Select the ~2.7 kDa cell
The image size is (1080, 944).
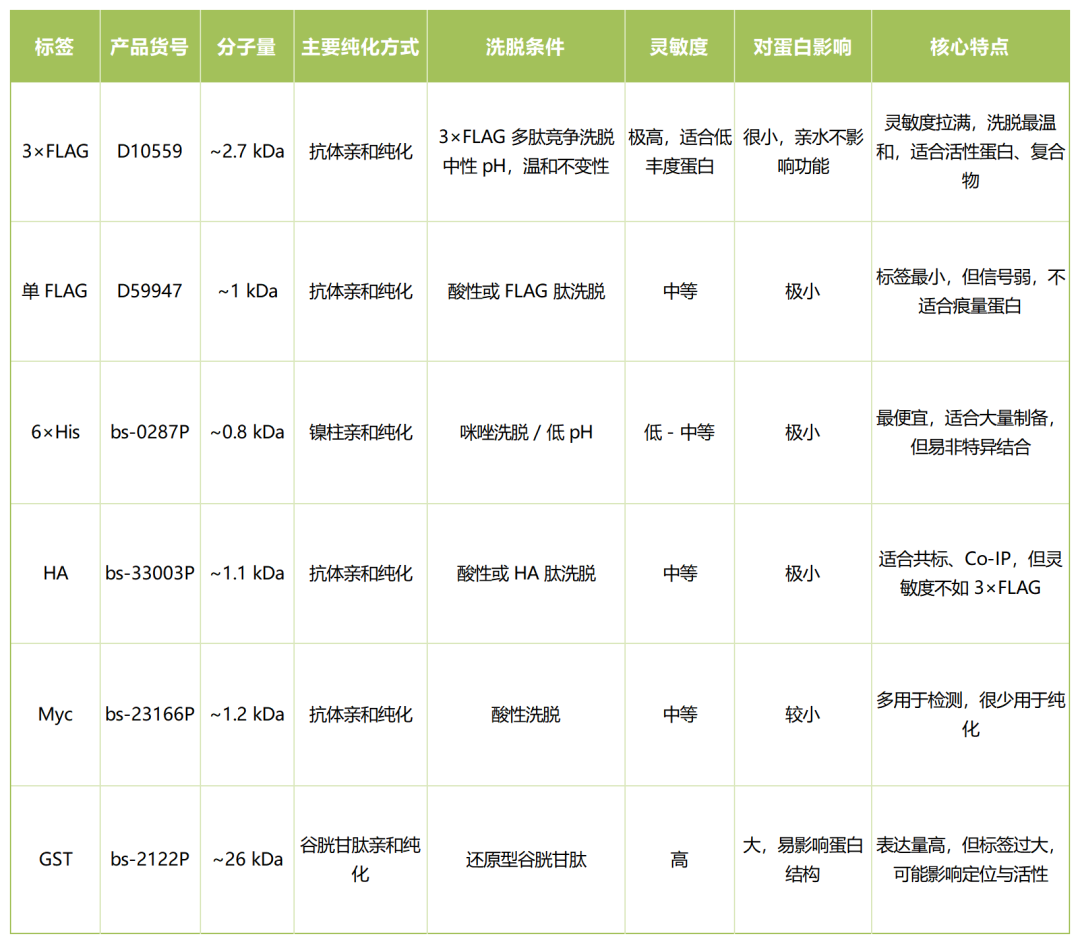[247, 151]
